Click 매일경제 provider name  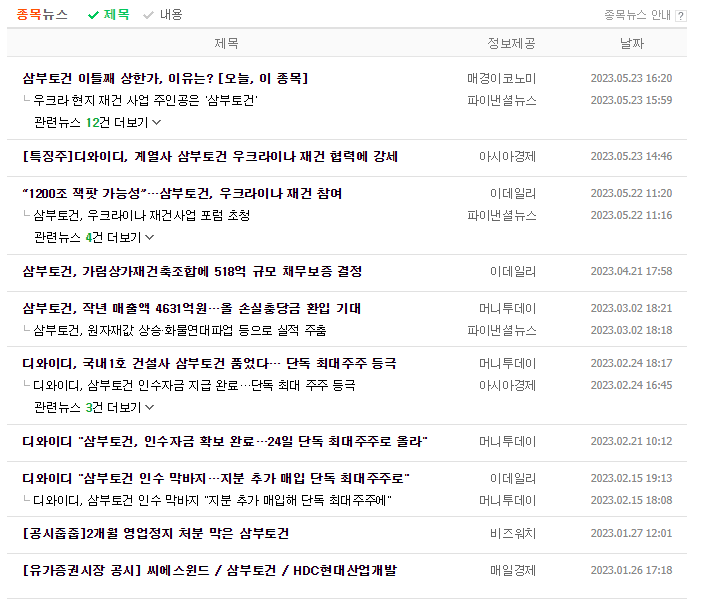[513, 571]
